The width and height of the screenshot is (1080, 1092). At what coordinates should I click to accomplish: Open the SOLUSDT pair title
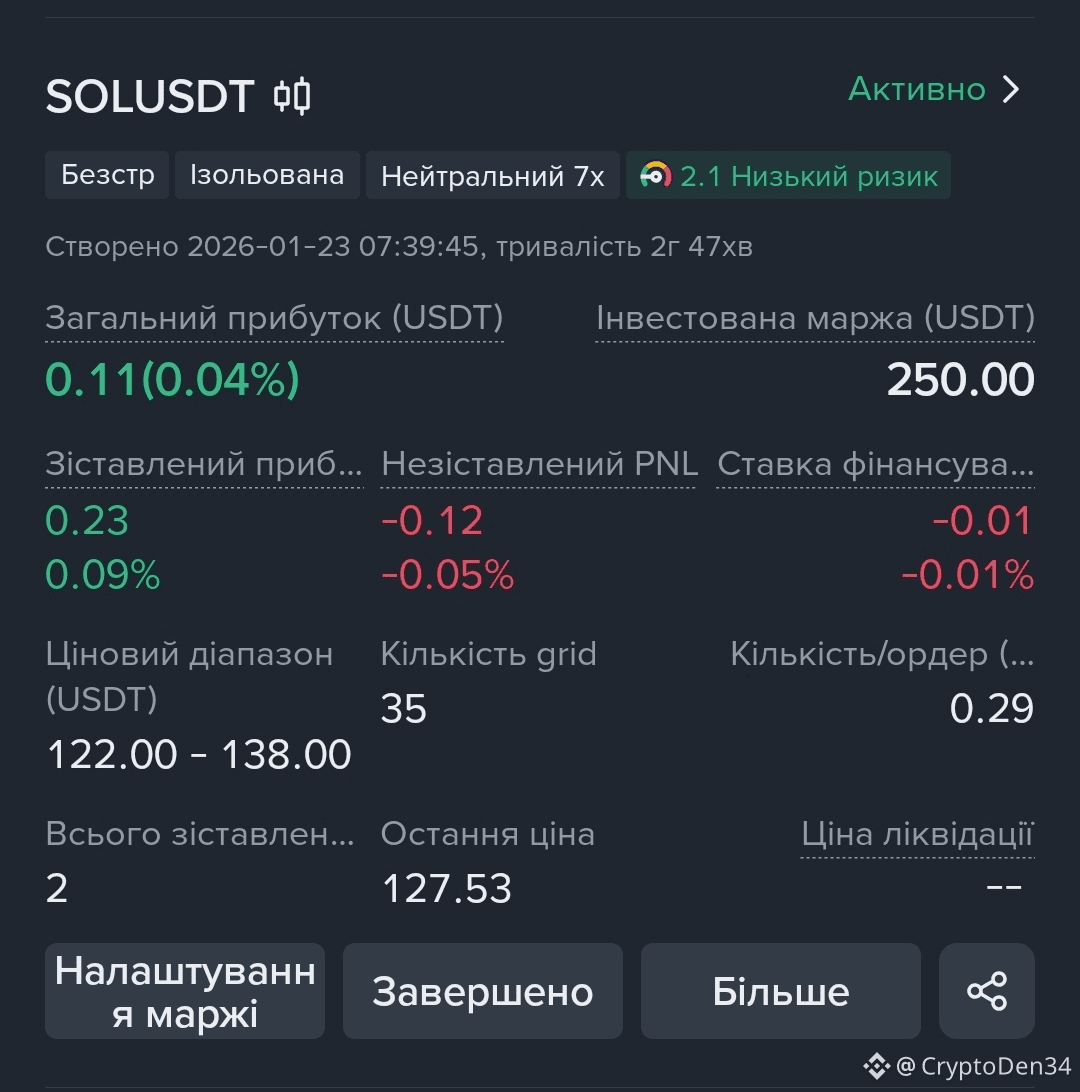click(150, 96)
